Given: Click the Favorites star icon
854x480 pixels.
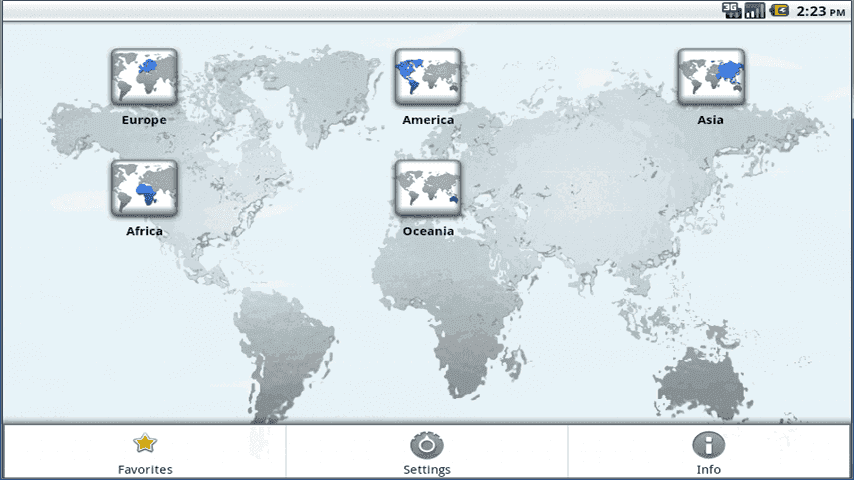Looking at the screenshot, I should pyautogui.click(x=145, y=443).
